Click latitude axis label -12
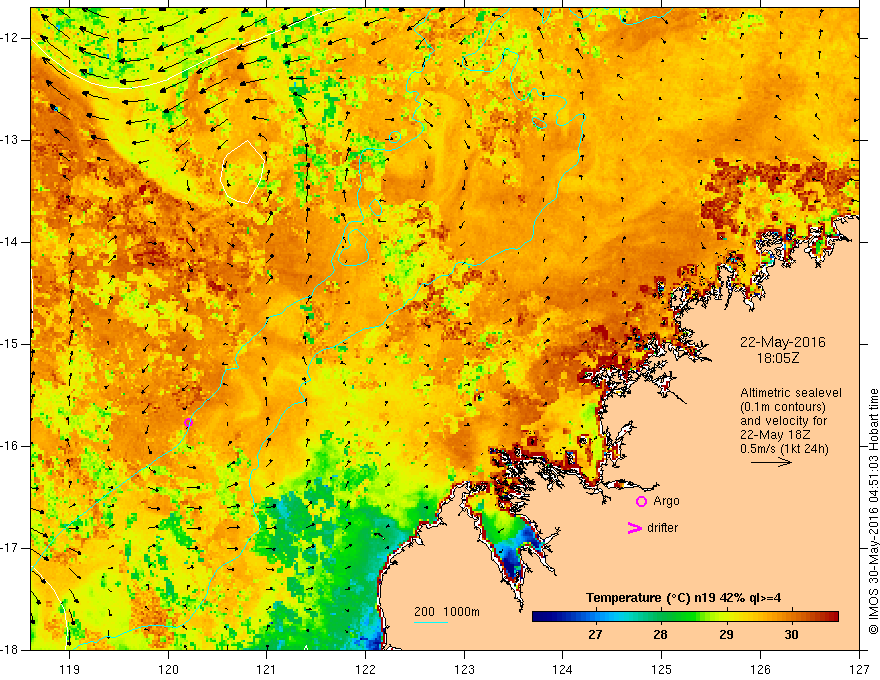The height and width of the screenshot is (680, 880). 11,38
